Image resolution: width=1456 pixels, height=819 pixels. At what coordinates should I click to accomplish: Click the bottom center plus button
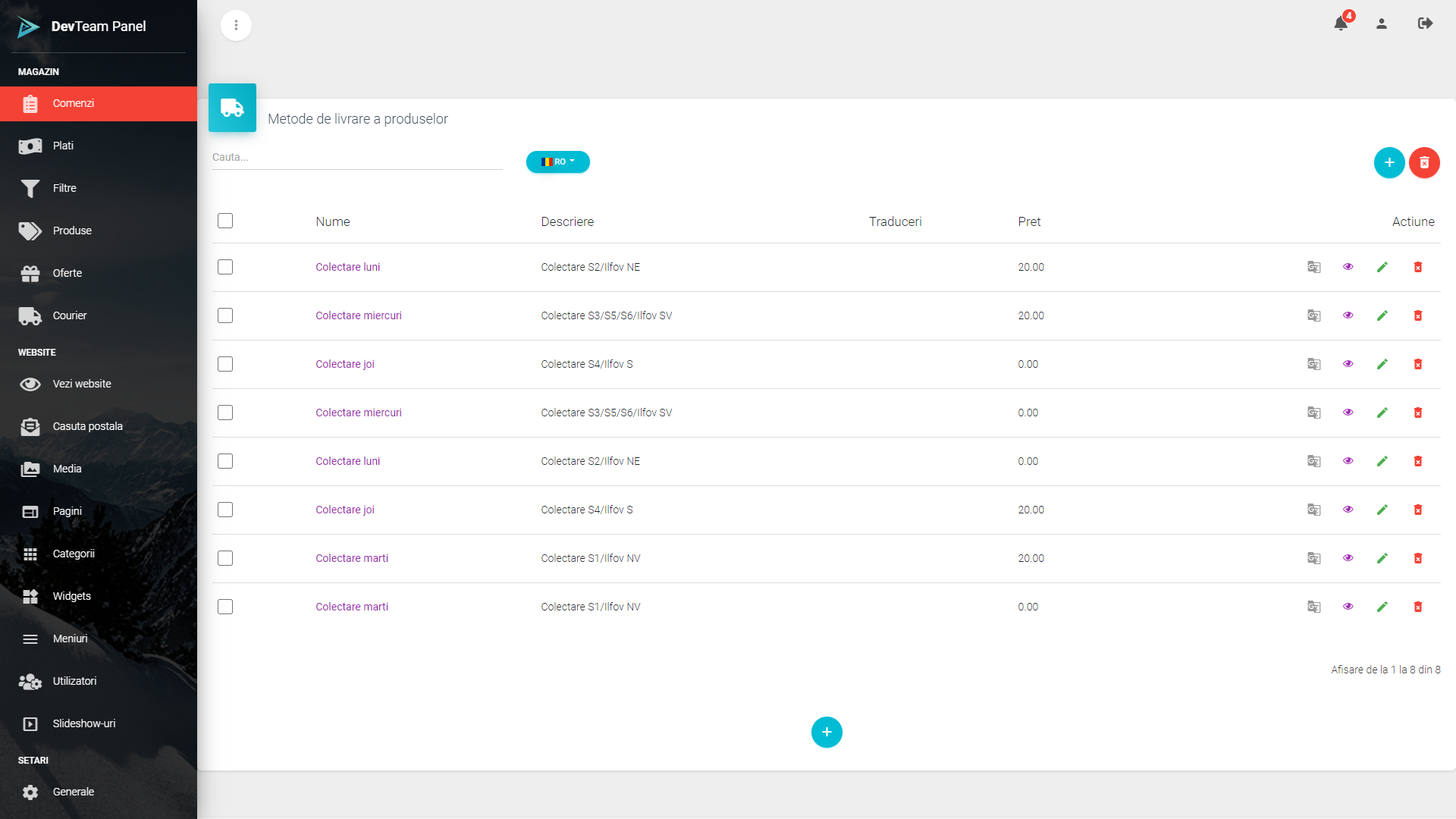click(x=827, y=732)
